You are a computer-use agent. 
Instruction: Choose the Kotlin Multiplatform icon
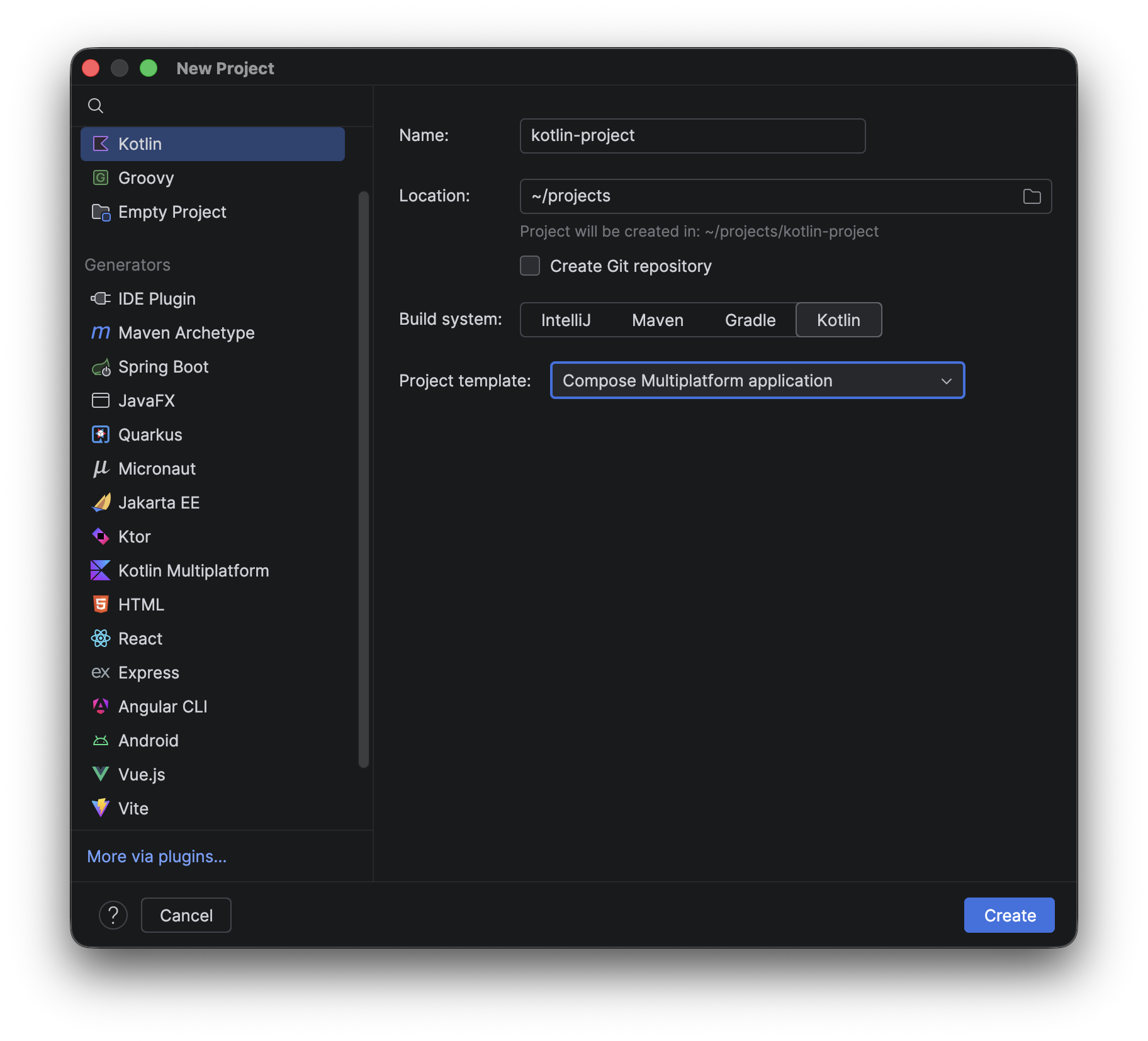tap(101, 571)
